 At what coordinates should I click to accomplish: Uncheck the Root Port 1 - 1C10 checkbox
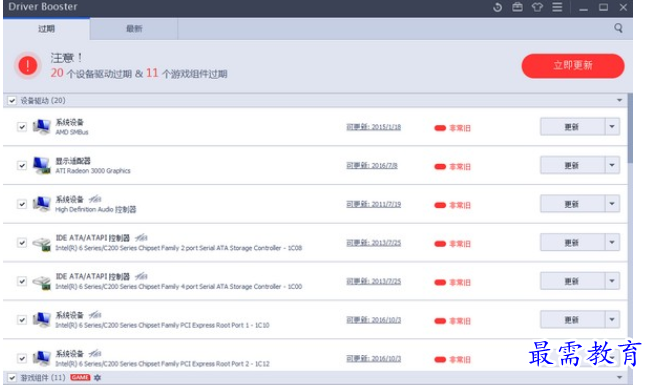[x=22, y=320]
